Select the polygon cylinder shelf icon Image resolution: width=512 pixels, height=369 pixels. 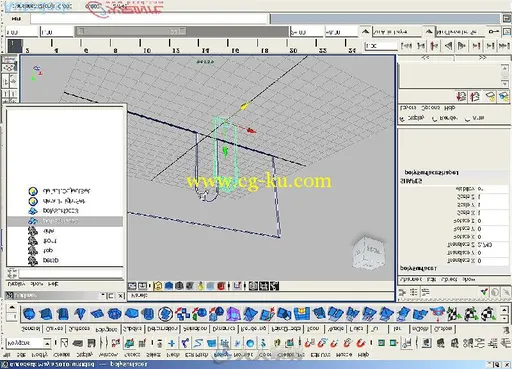click(63, 314)
